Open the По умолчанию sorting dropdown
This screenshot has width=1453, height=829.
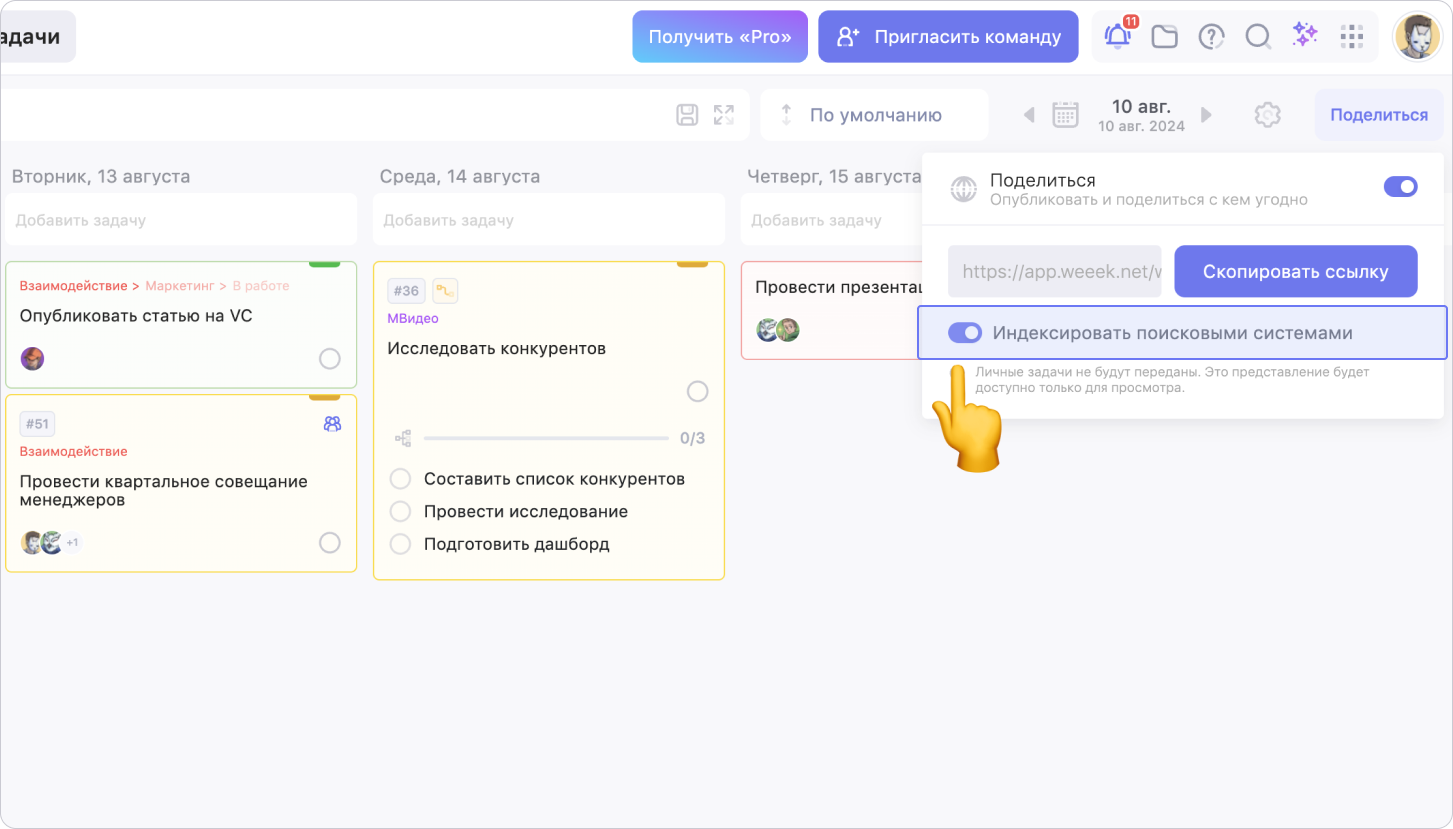click(x=874, y=115)
